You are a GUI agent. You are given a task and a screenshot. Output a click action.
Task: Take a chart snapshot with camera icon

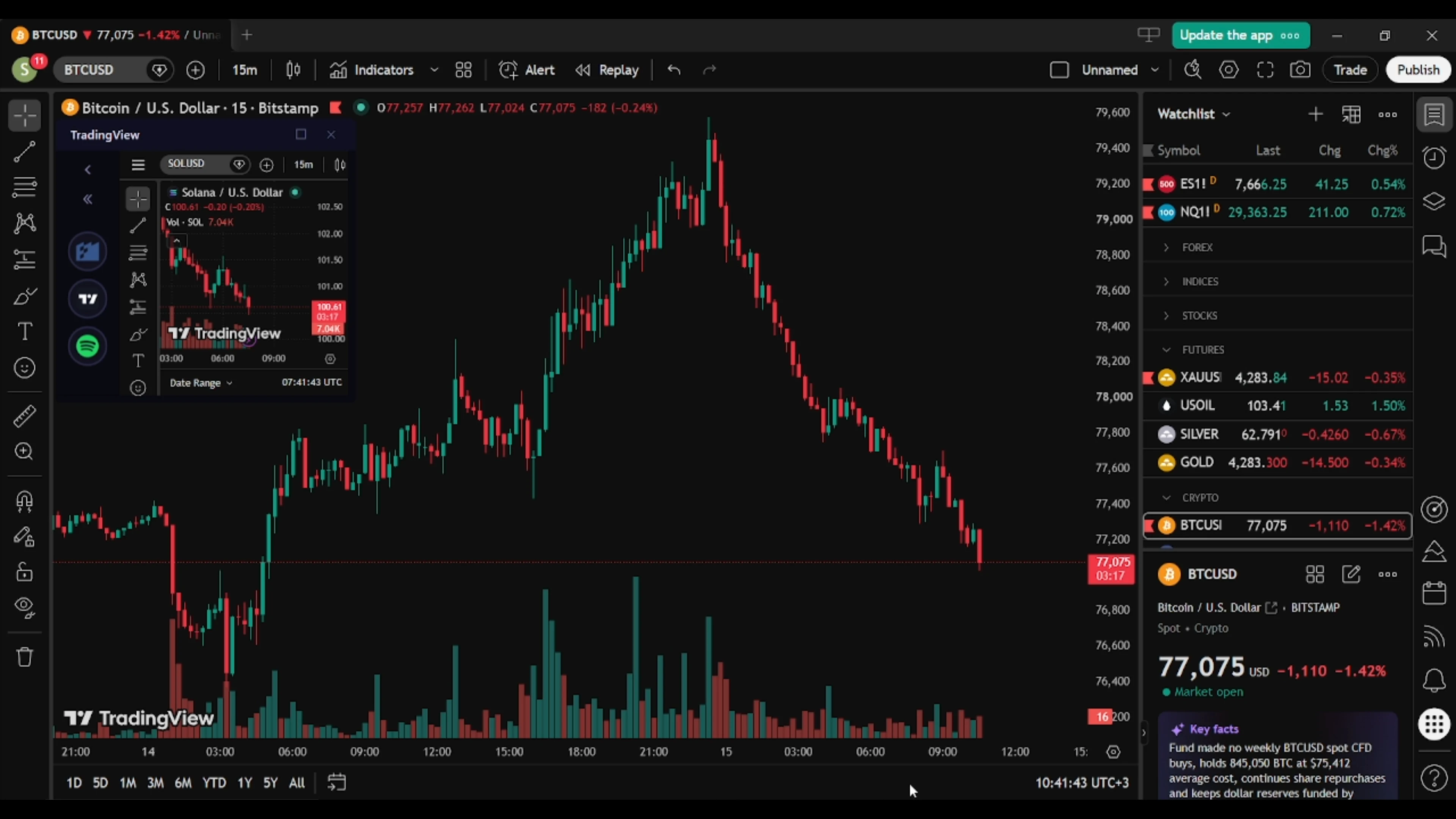1300,70
